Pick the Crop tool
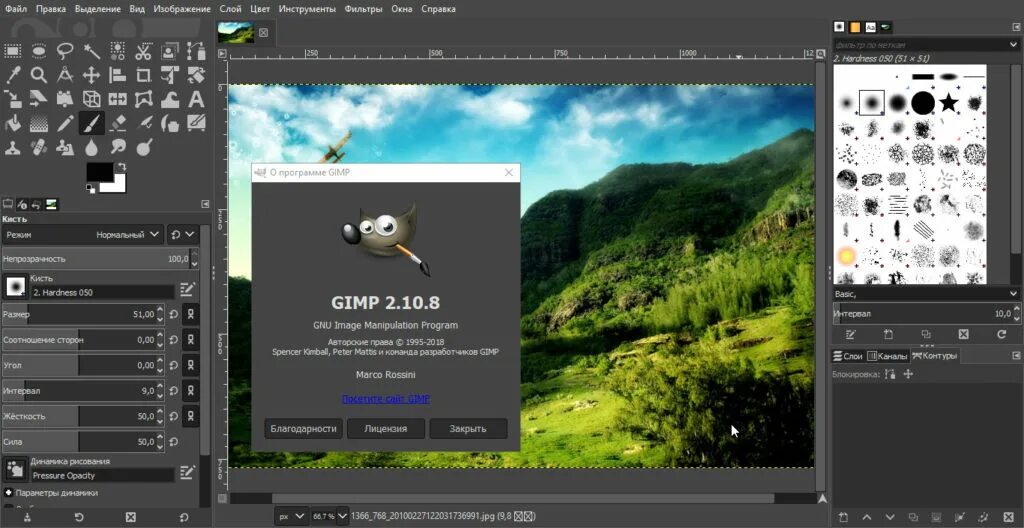 (144, 75)
